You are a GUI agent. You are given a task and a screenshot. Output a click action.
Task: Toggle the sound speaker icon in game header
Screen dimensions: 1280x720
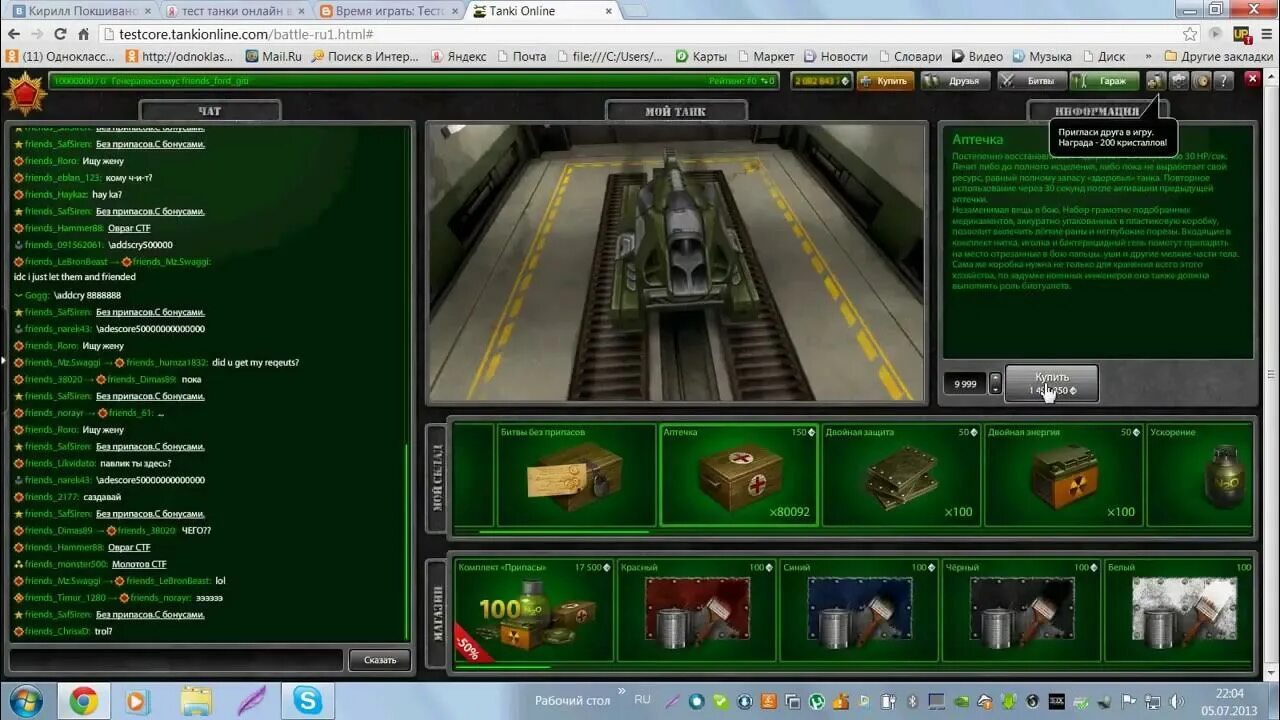coord(1201,81)
